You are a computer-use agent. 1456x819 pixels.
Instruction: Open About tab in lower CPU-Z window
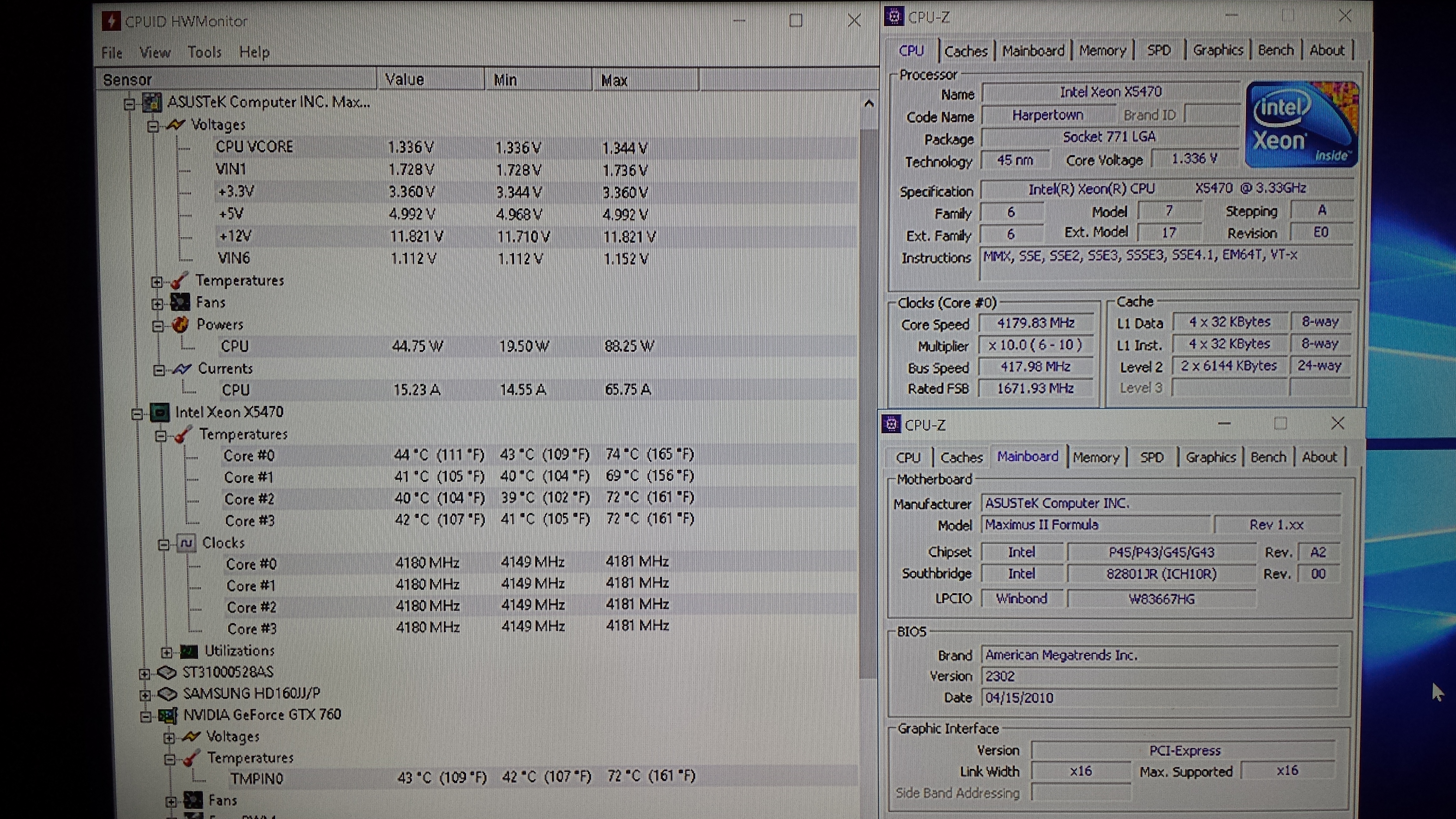(x=1319, y=457)
